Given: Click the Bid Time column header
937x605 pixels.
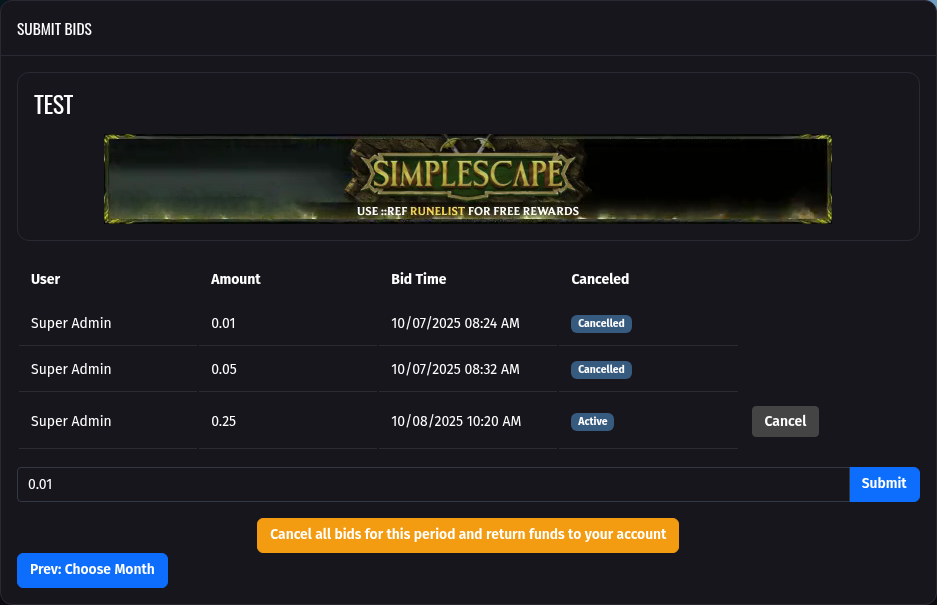Looking at the screenshot, I should click(x=419, y=279).
